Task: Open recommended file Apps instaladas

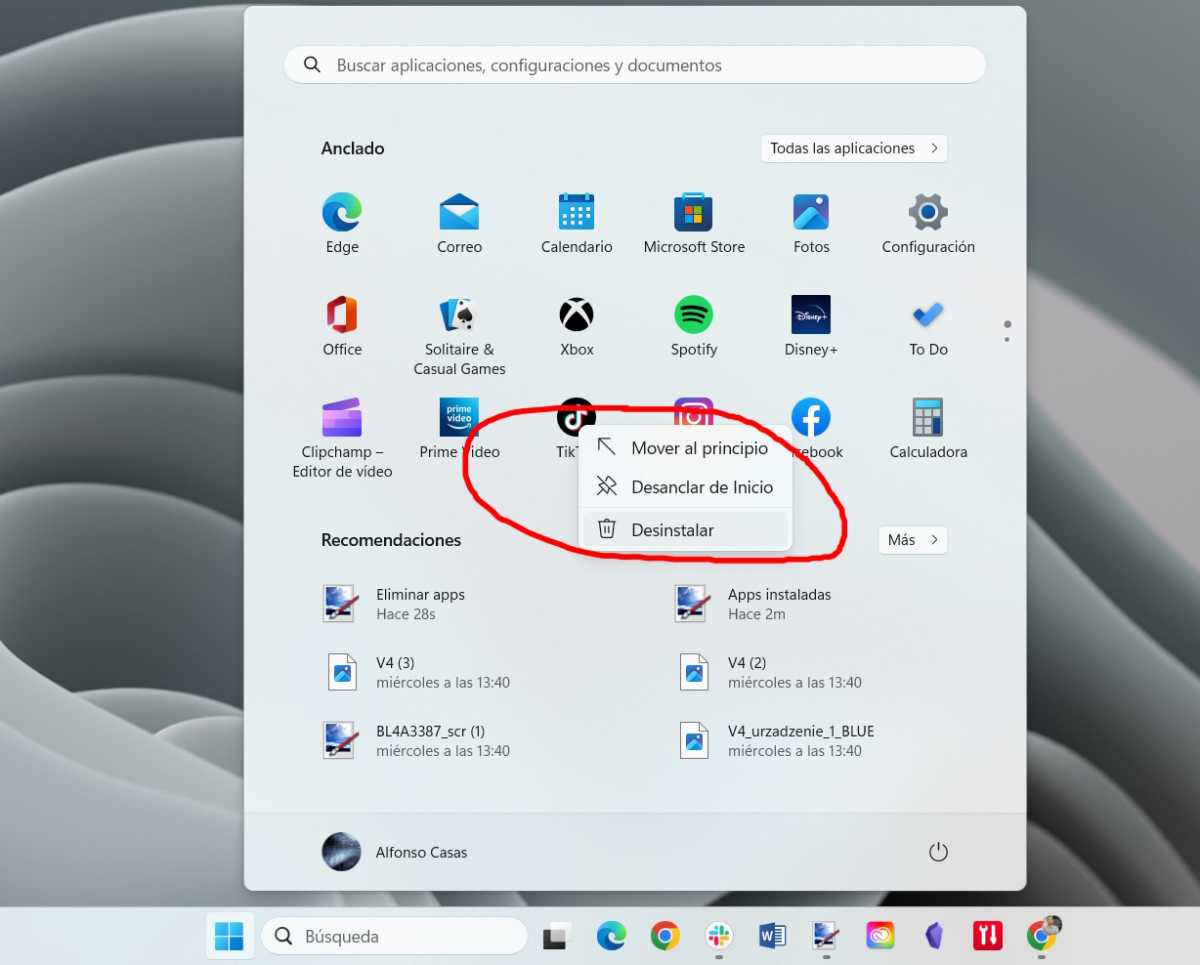Action: [x=753, y=604]
